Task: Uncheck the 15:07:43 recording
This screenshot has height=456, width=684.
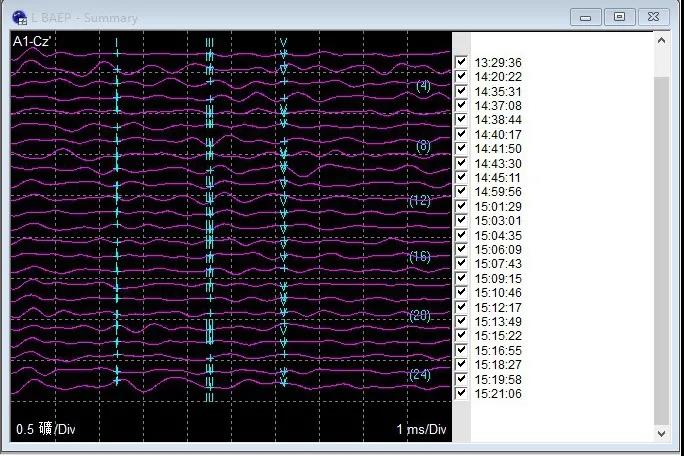Action: [461, 264]
